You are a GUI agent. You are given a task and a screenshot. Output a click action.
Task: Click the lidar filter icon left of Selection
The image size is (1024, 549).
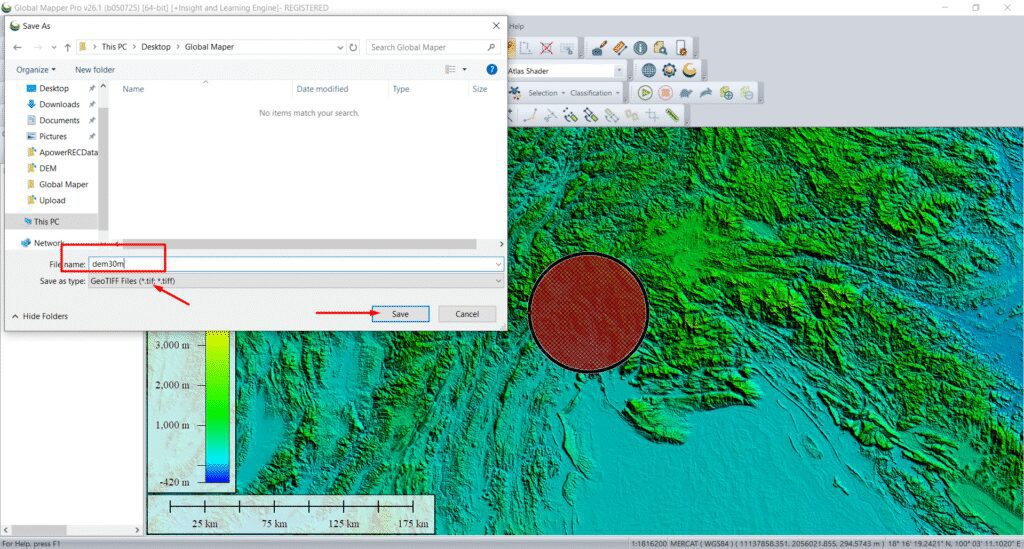click(515, 93)
